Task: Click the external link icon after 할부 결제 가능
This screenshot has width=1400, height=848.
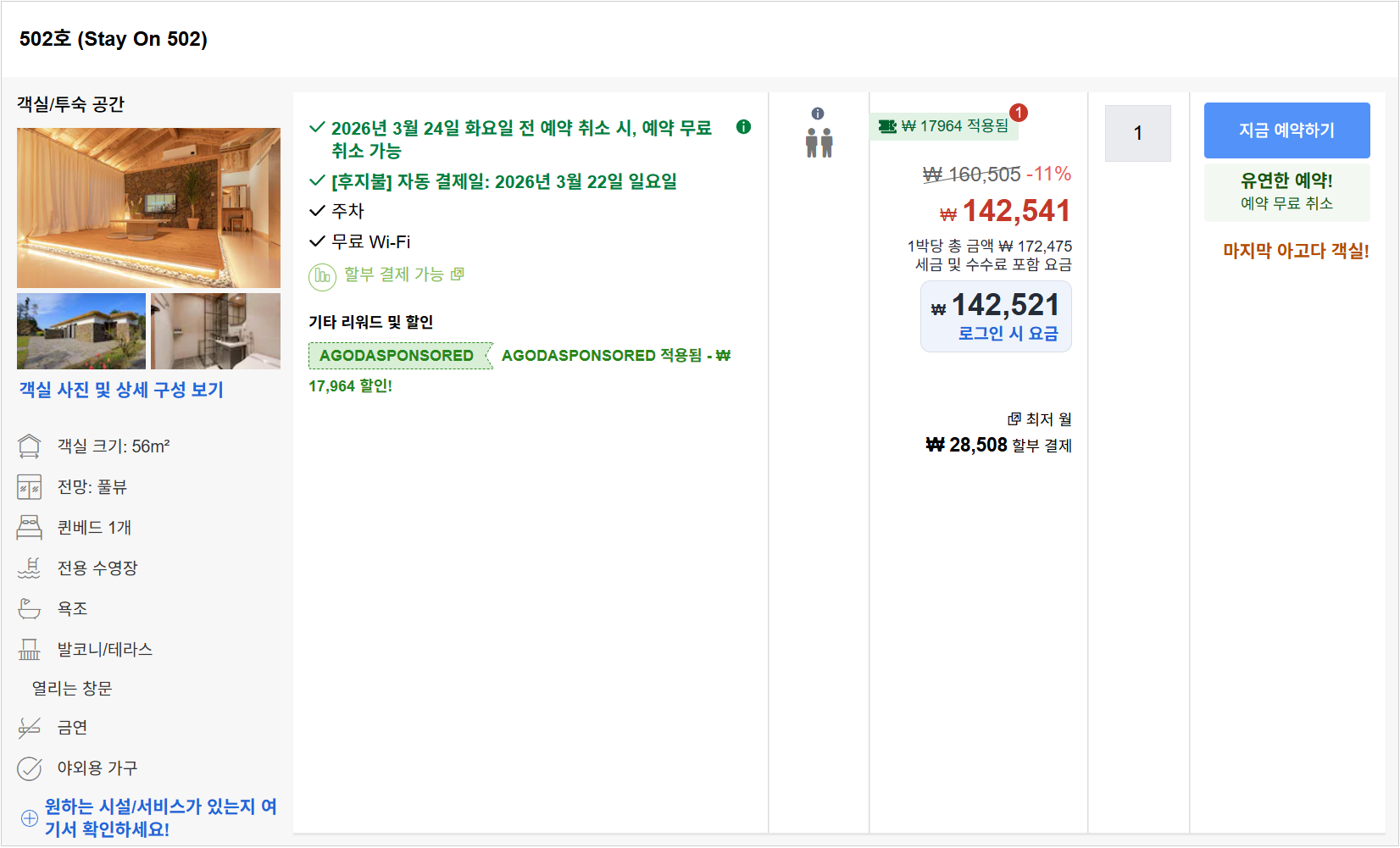Action: tap(458, 274)
